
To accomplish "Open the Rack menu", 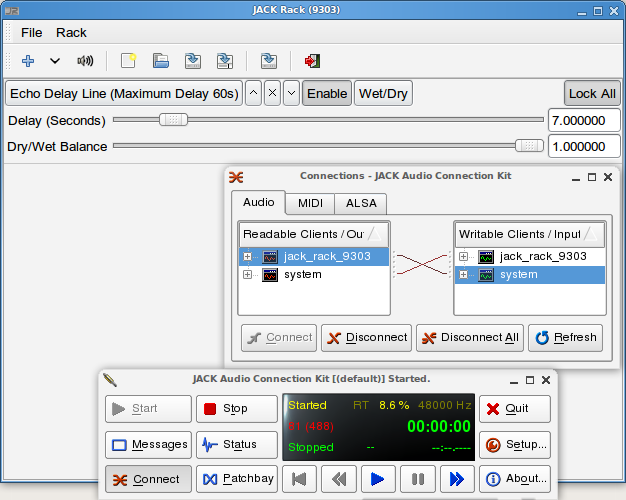I will tap(71, 33).
